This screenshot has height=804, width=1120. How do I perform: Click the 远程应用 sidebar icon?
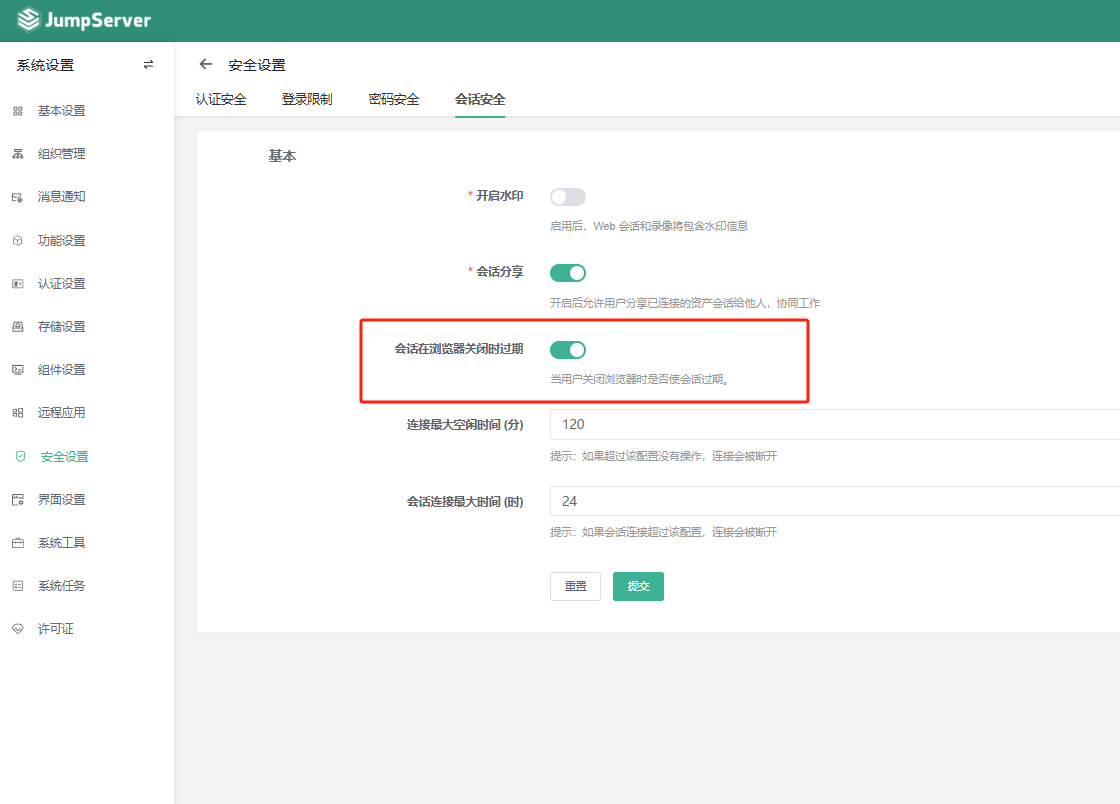pos(18,413)
